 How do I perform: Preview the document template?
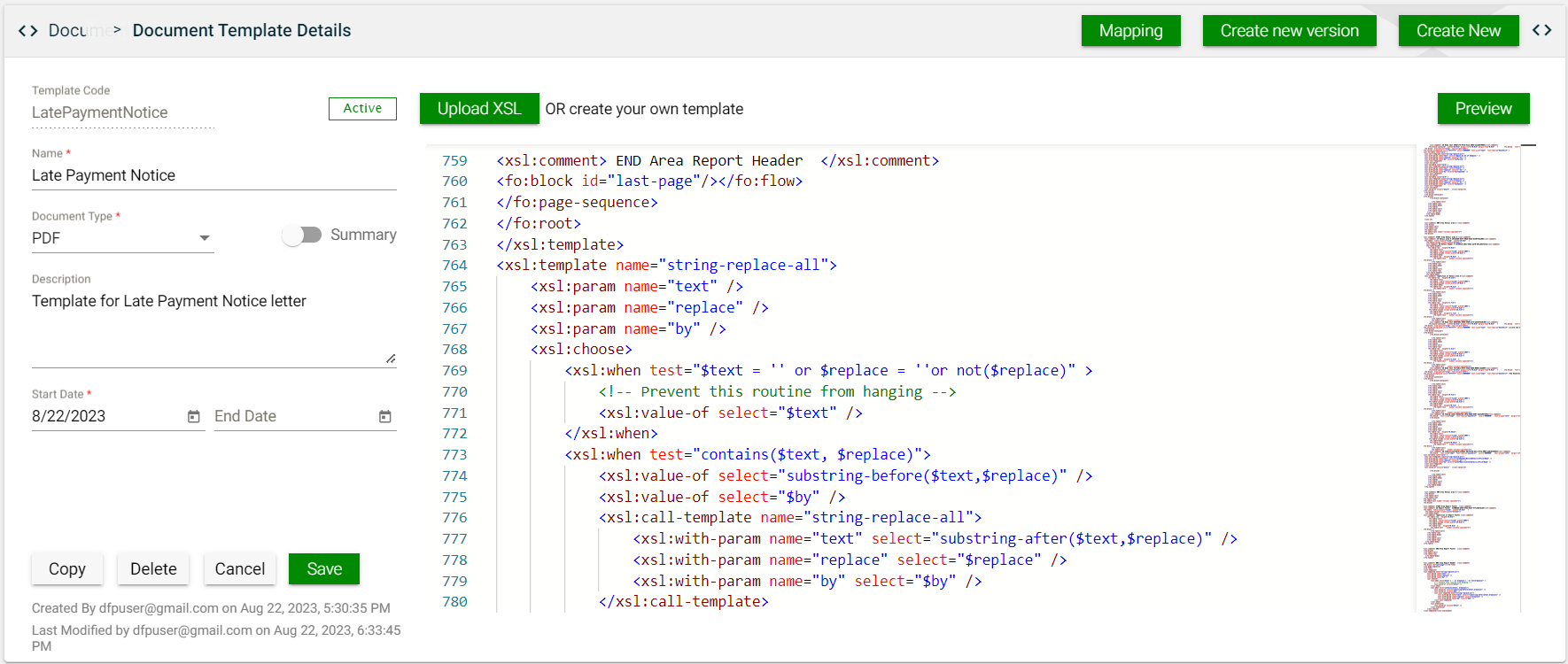tap(1482, 109)
